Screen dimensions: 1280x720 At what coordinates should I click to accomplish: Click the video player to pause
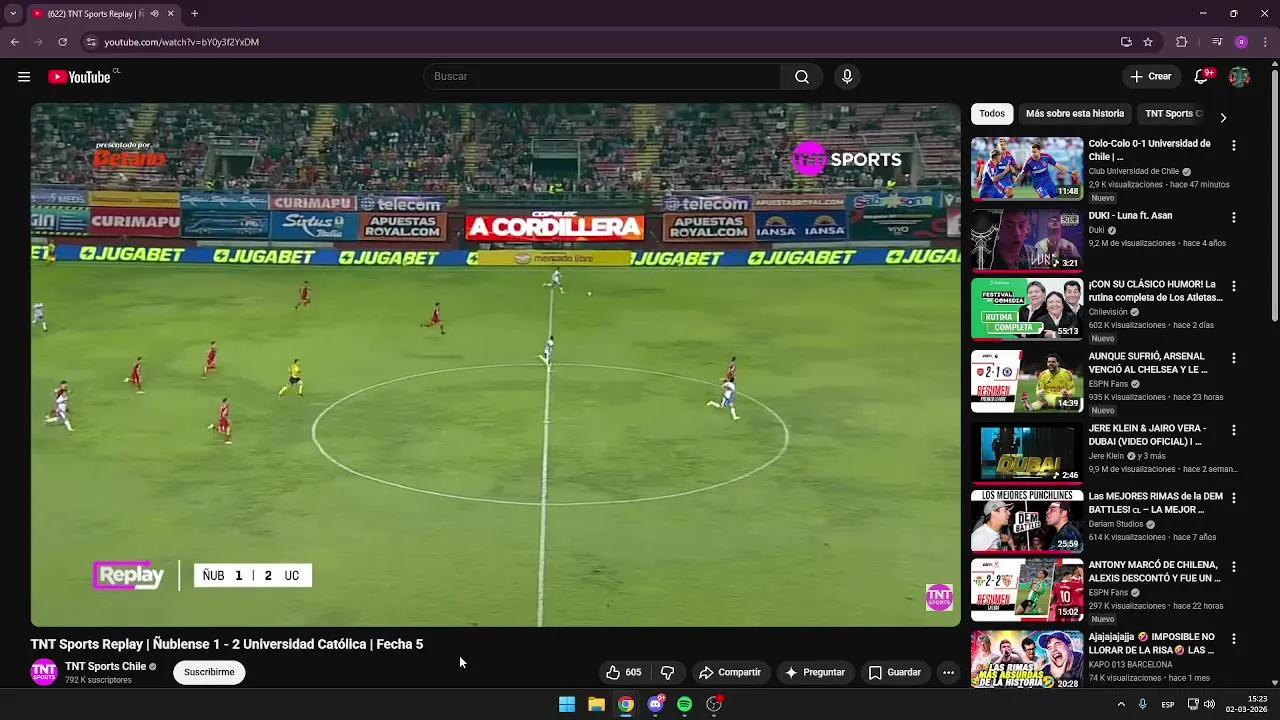495,365
